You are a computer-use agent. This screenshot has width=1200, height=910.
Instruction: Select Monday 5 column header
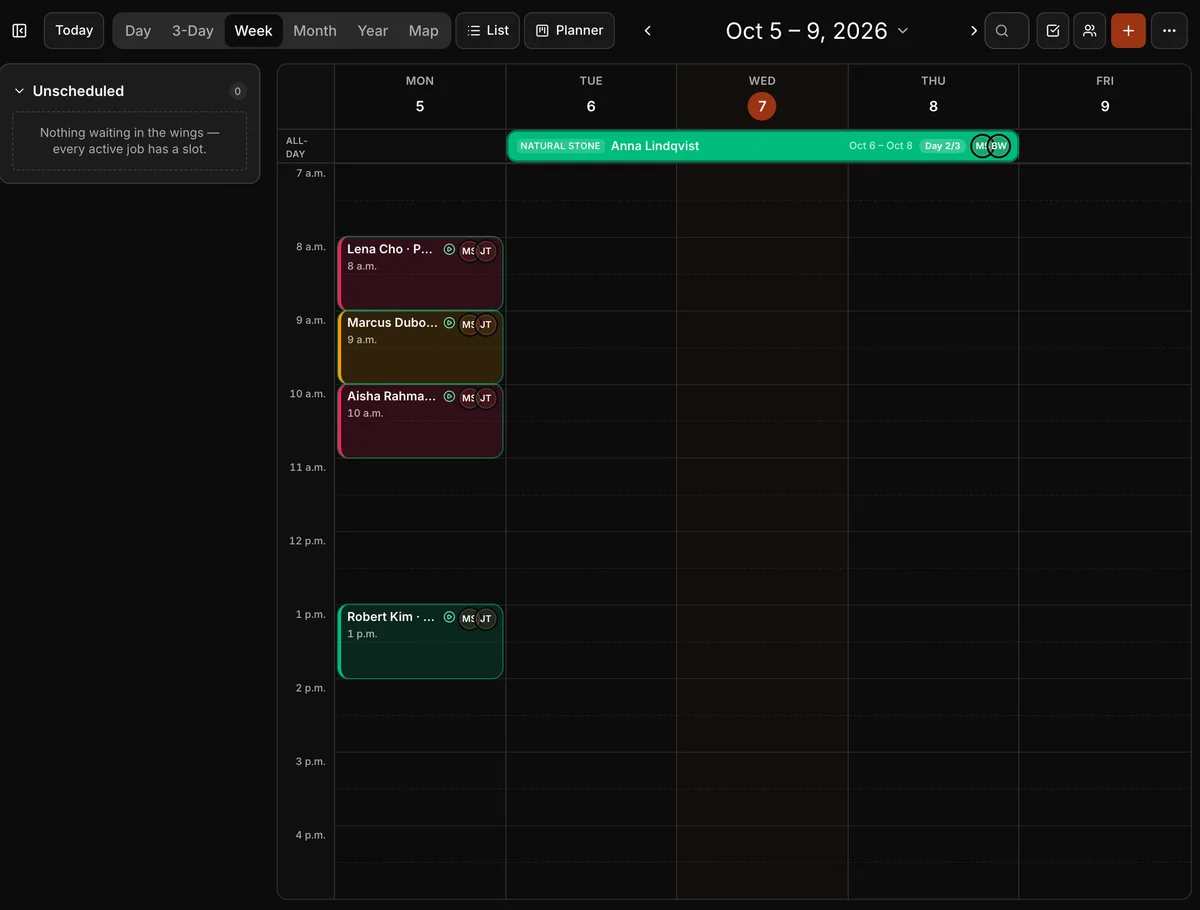(420, 96)
